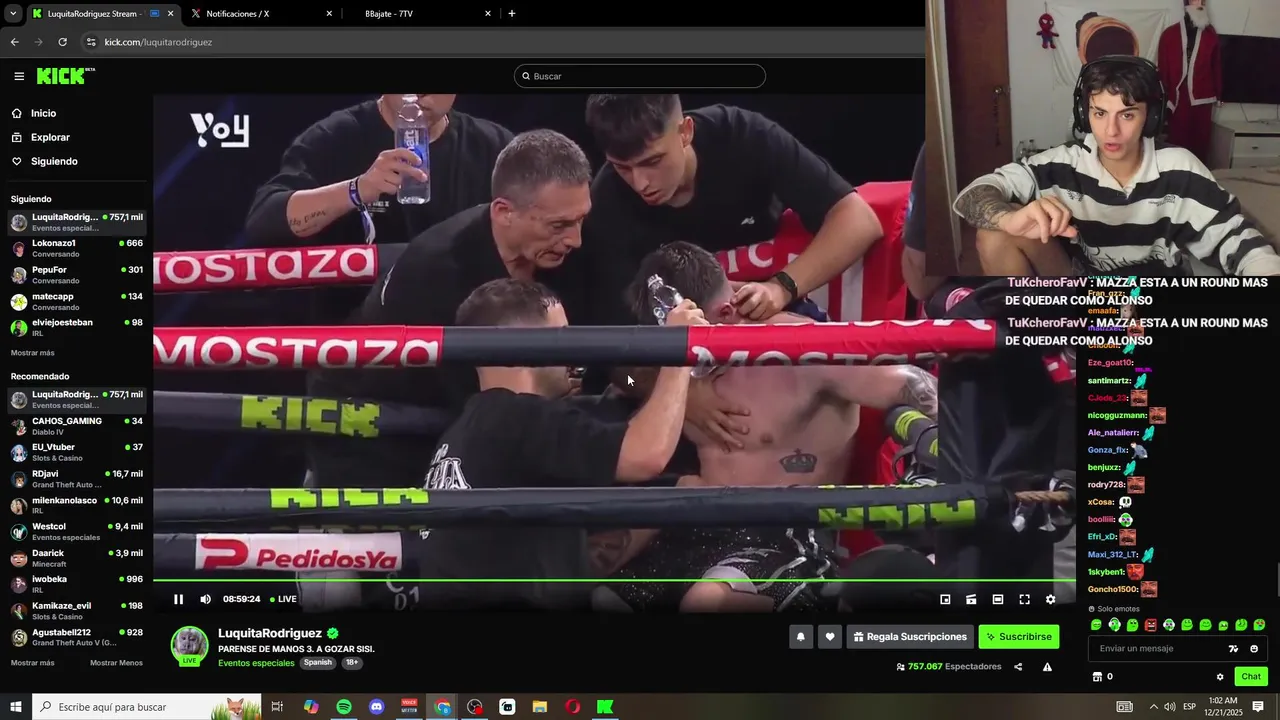Click the address bar URL kick.com/luquitarodriguez
The width and height of the screenshot is (1280, 720).
tap(158, 42)
